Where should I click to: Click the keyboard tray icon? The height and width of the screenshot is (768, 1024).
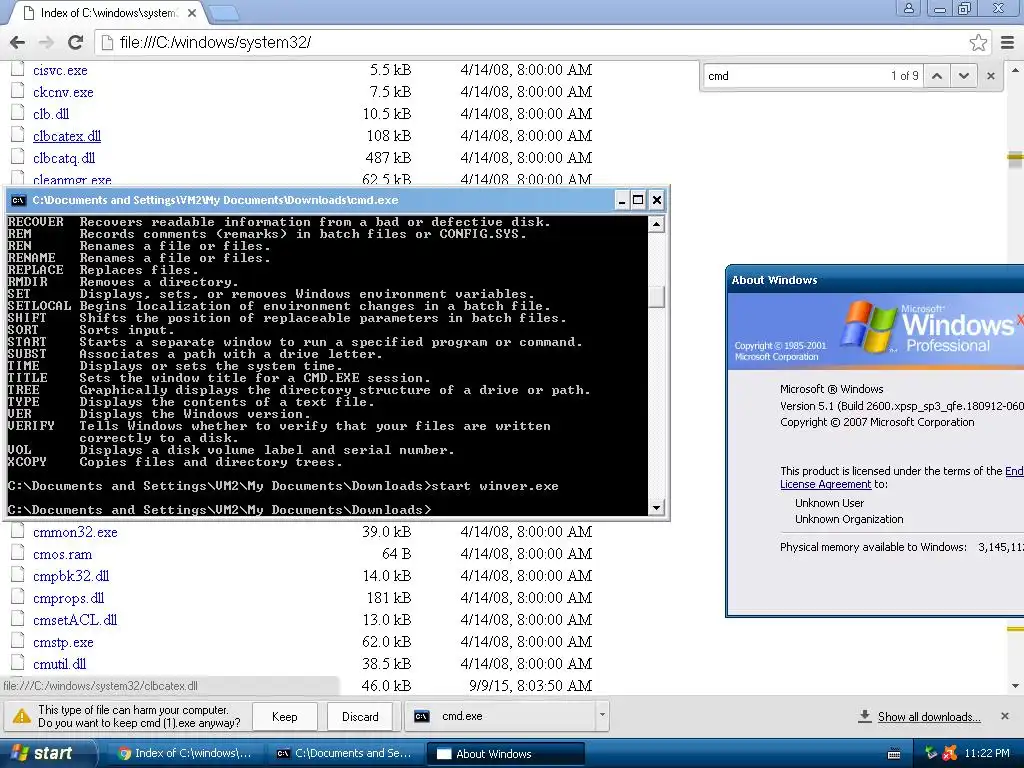coord(894,754)
